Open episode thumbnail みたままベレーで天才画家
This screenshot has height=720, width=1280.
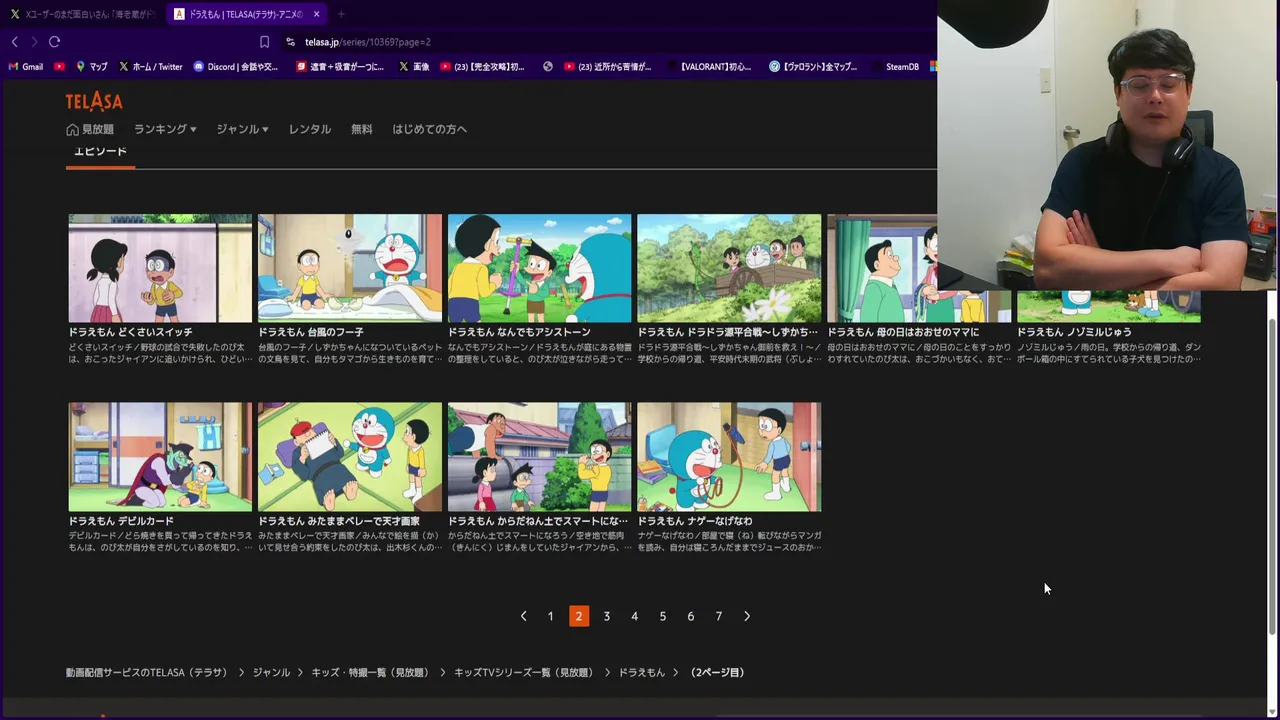[350, 457]
